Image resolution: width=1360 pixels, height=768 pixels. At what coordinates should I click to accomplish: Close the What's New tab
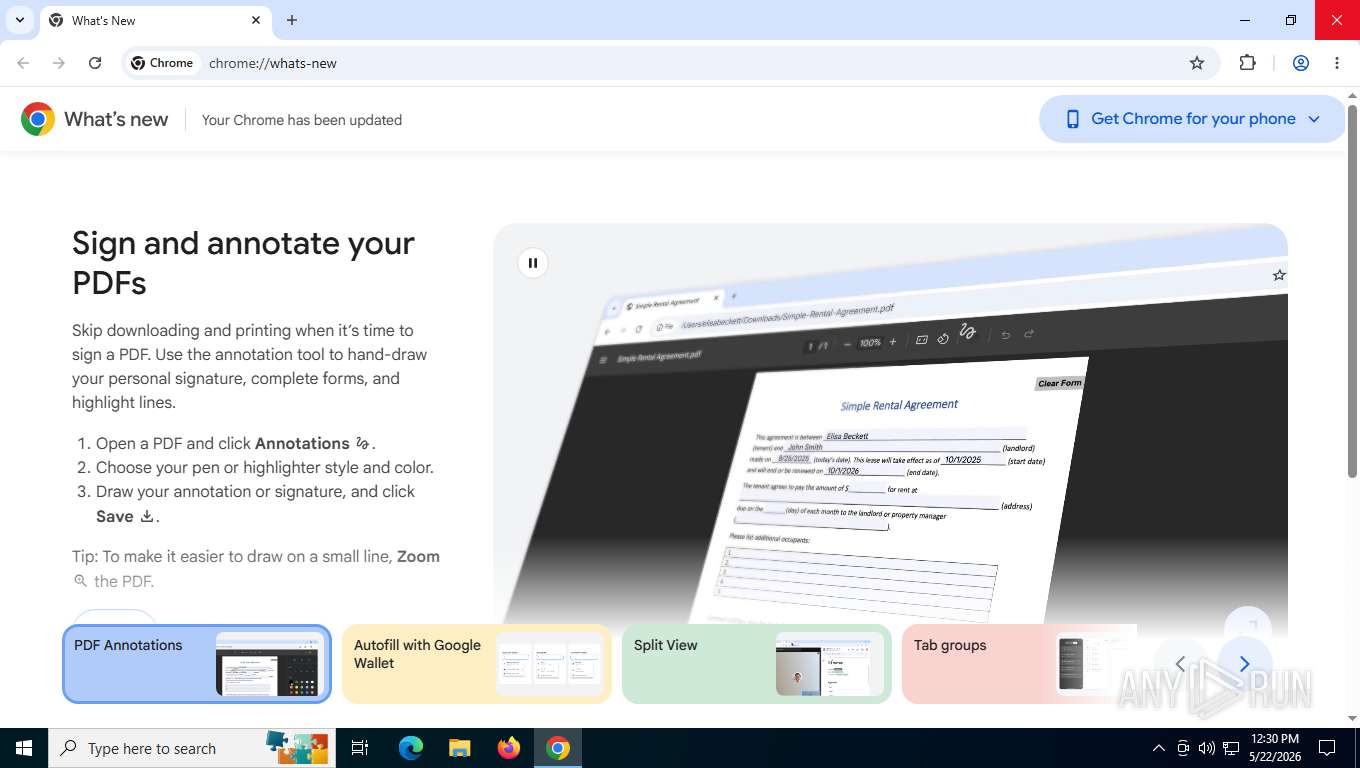(x=256, y=20)
